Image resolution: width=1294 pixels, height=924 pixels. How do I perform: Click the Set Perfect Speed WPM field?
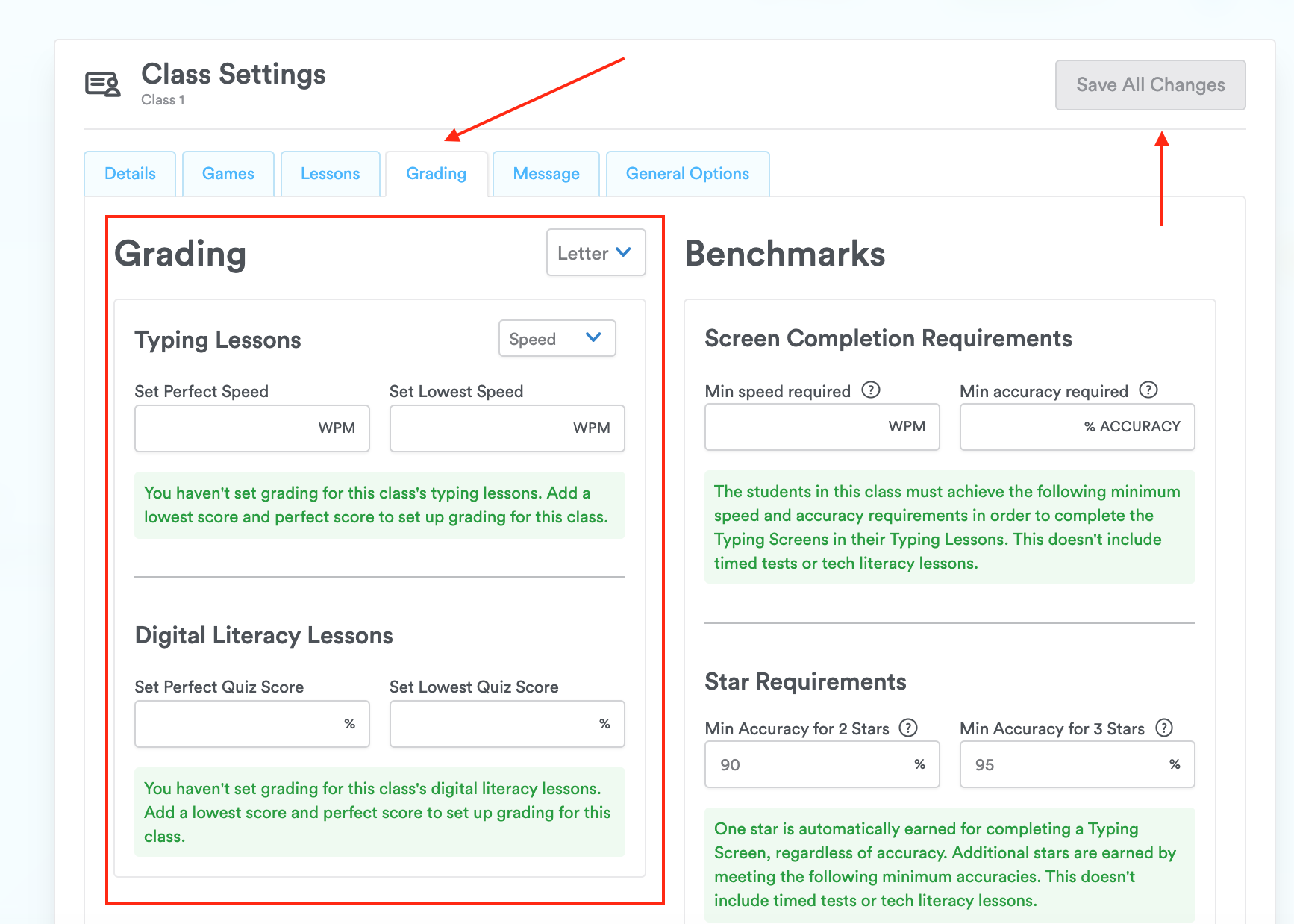click(251, 428)
